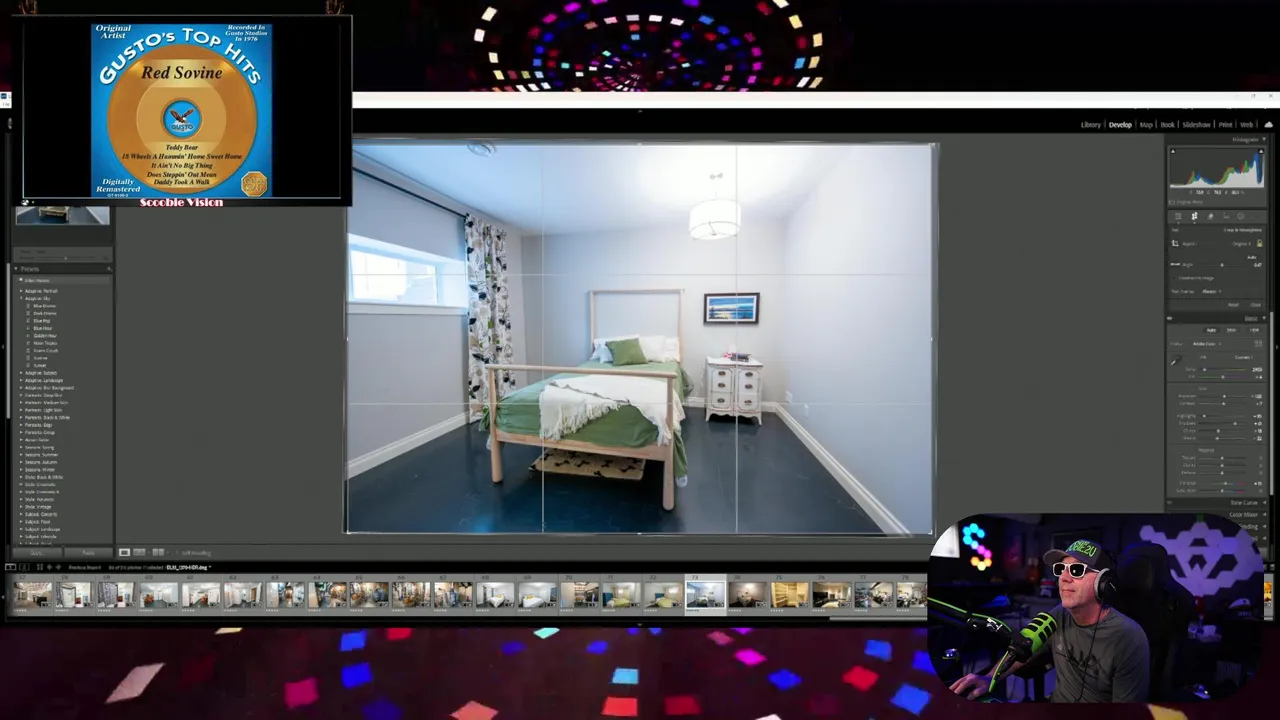Enable the Soft Proofing checkbox
The image size is (1280, 720).
[x=177, y=553]
